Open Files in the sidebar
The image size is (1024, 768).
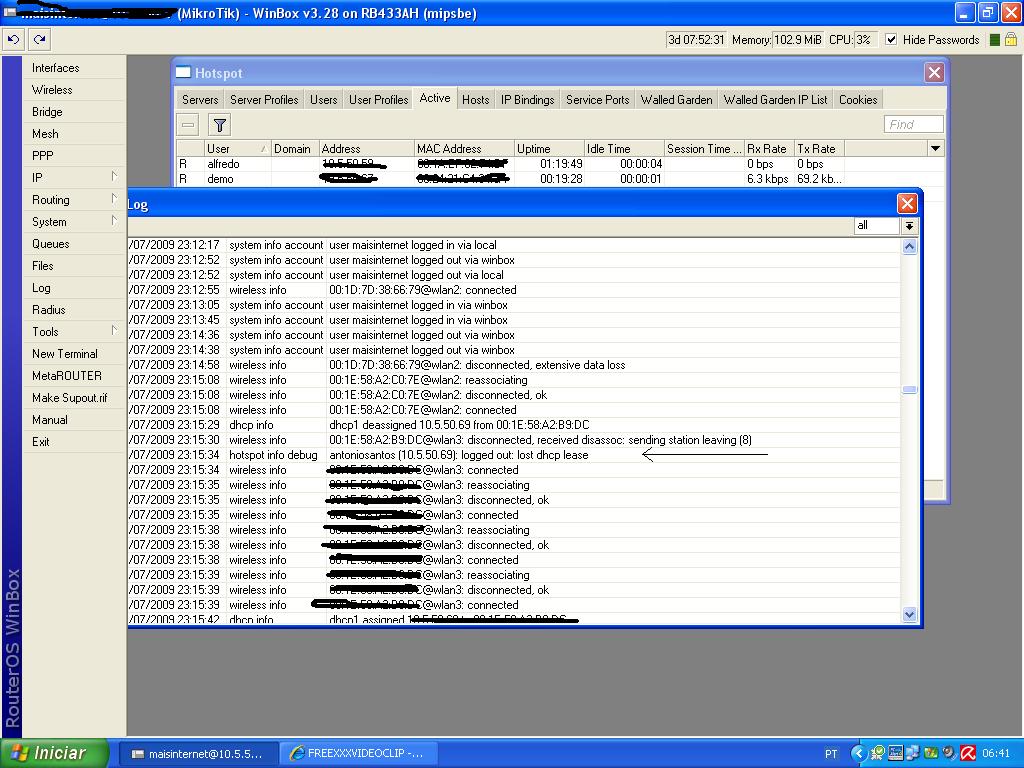(x=42, y=266)
